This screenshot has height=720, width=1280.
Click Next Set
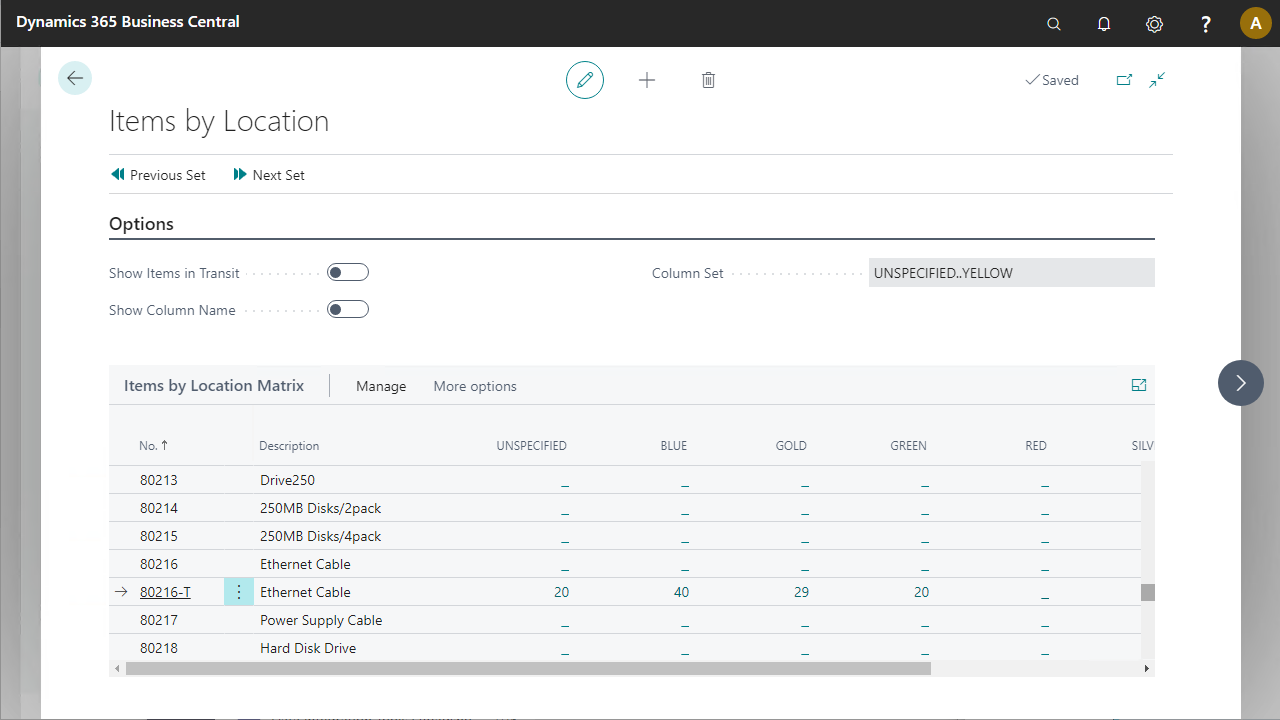click(269, 175)
